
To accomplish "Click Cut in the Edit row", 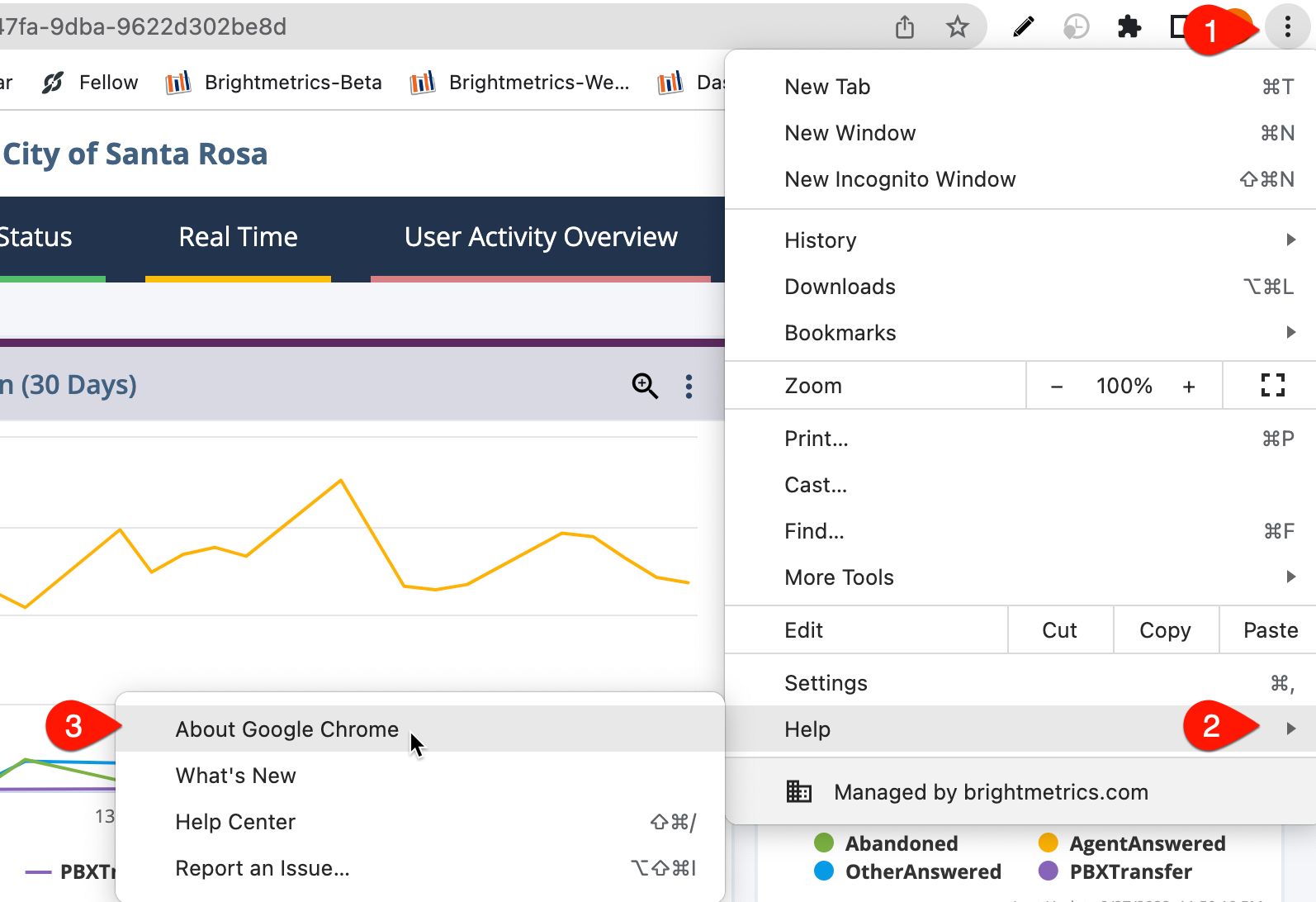I will (x=1060, y=630).
